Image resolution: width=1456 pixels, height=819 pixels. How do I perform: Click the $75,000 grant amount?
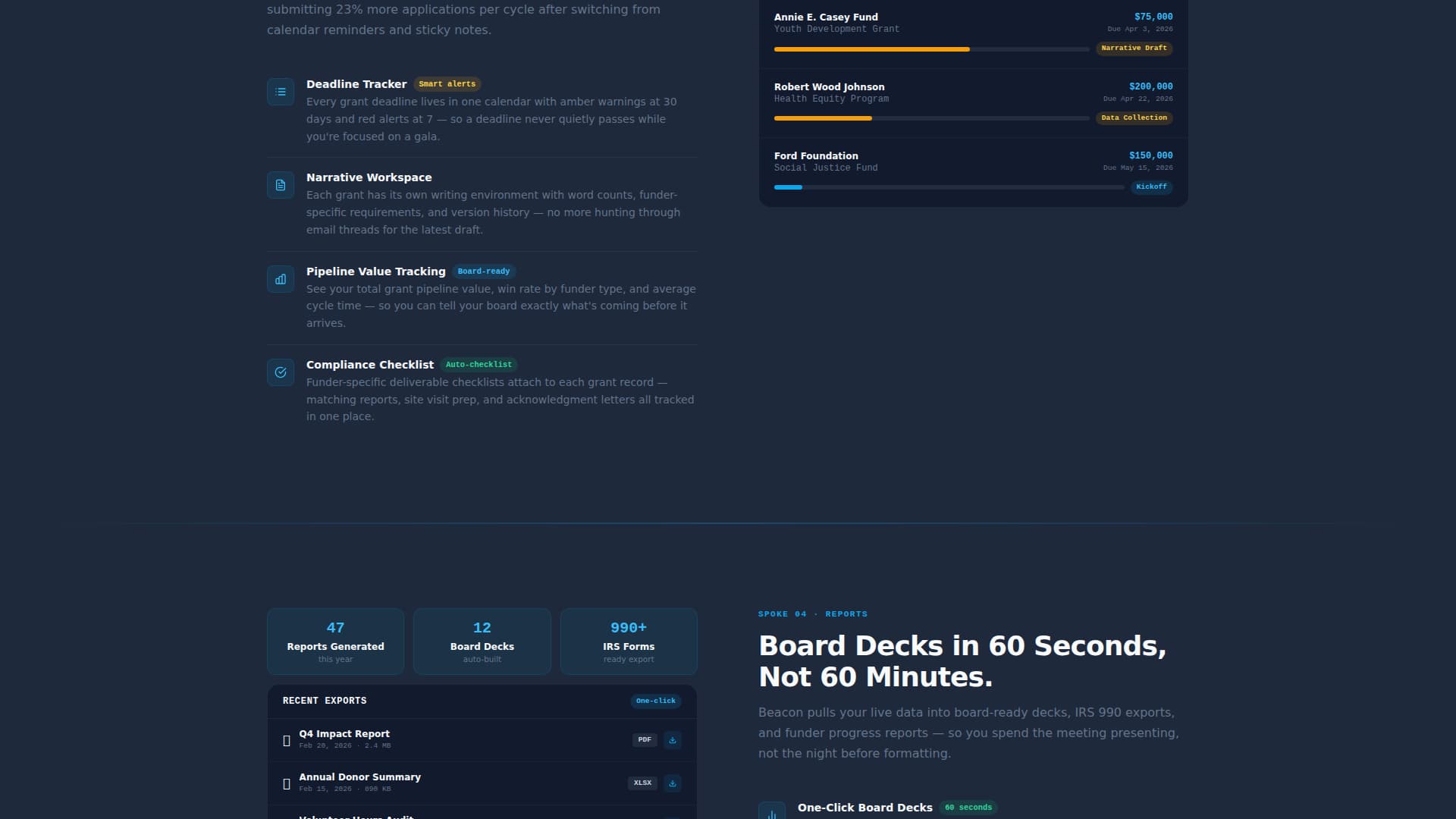1153,17
